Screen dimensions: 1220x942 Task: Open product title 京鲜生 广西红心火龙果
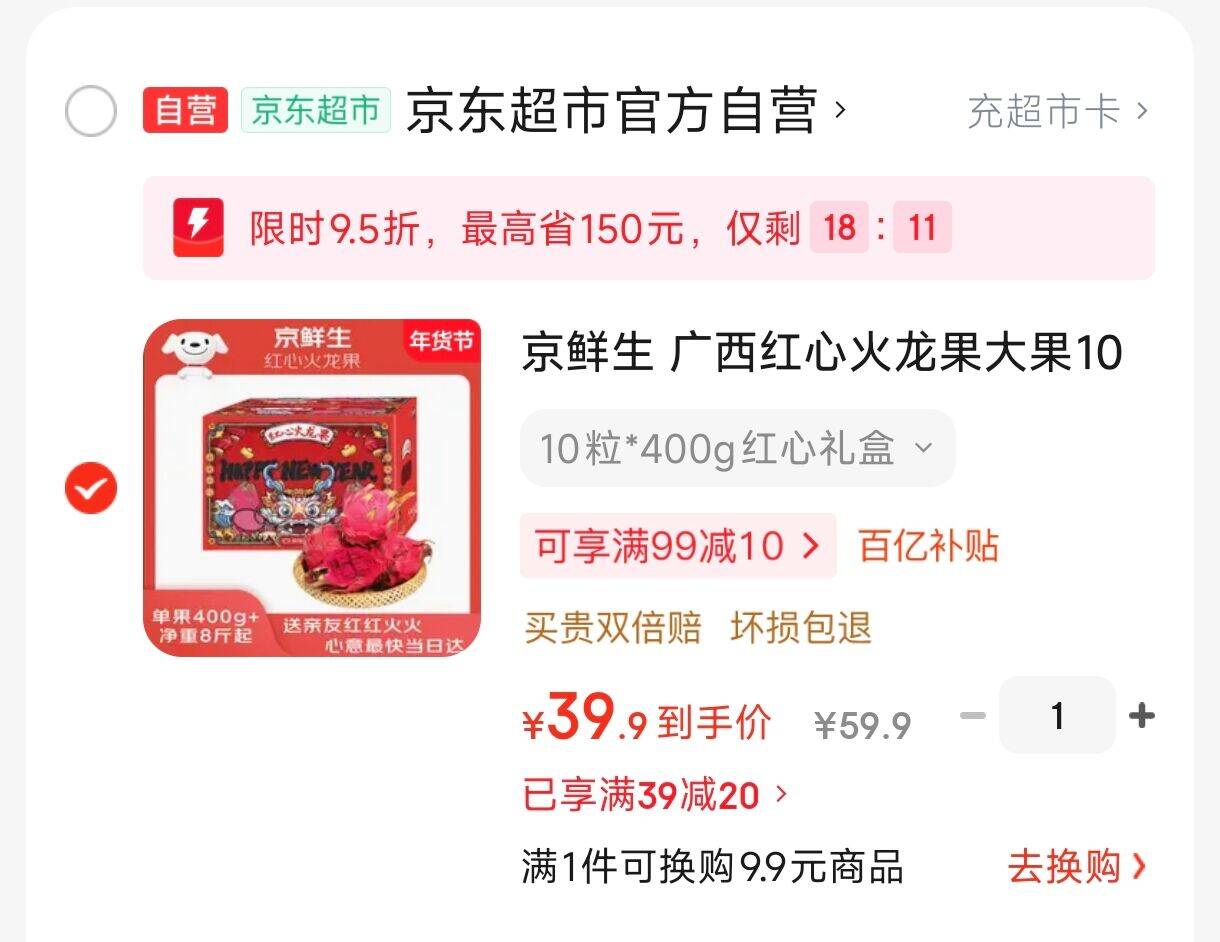coord(822,353)
